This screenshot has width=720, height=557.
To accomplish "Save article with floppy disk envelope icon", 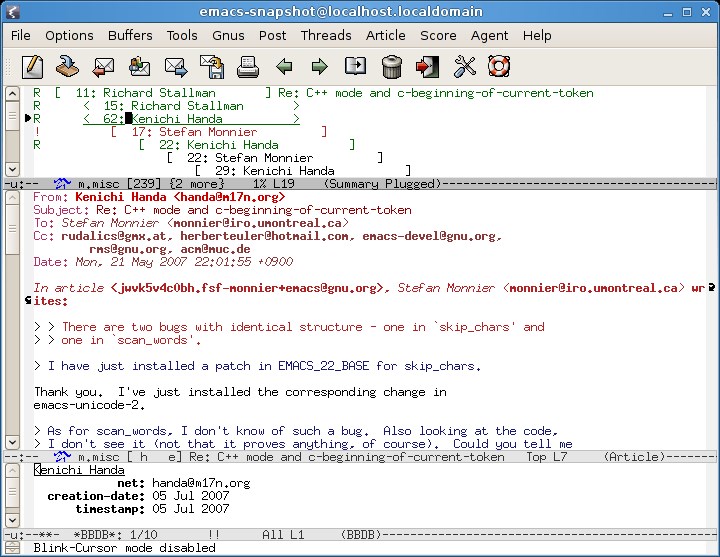I will tap(212, 67).
